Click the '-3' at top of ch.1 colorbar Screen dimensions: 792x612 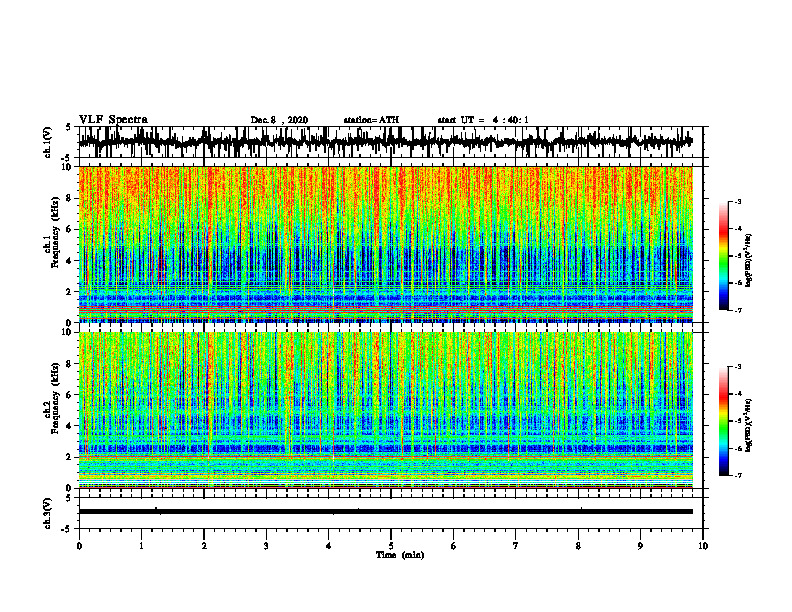pos(738,201)
